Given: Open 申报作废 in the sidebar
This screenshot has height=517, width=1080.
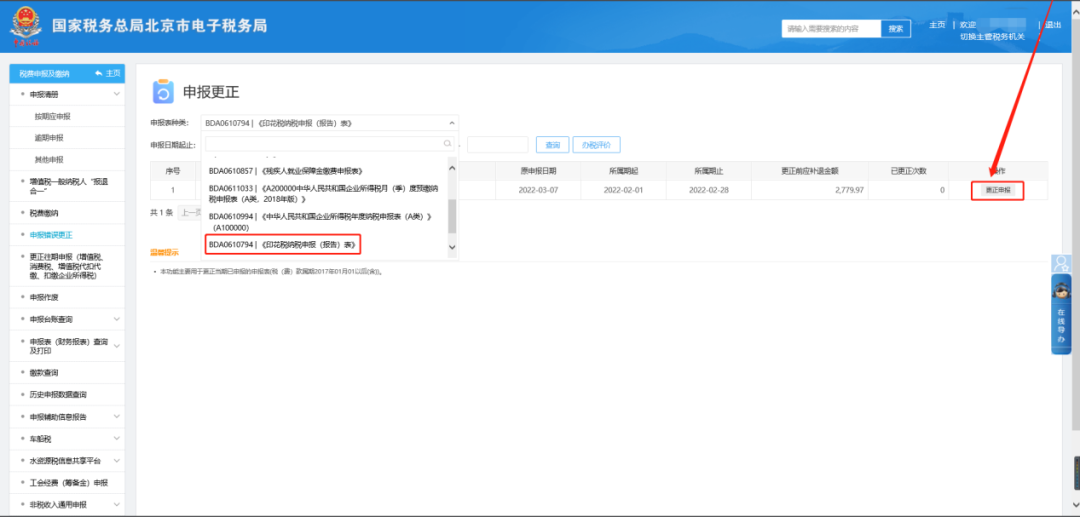Looking at the screenshot, I should coord(44,297).
